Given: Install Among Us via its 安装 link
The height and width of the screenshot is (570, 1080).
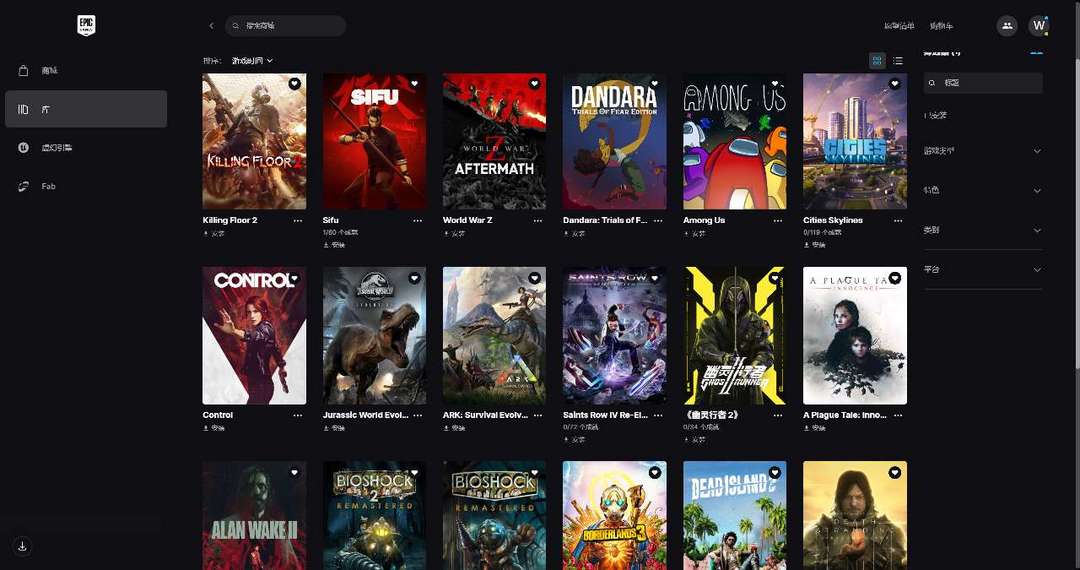Looking at the screenshot, I should (695, 233).
